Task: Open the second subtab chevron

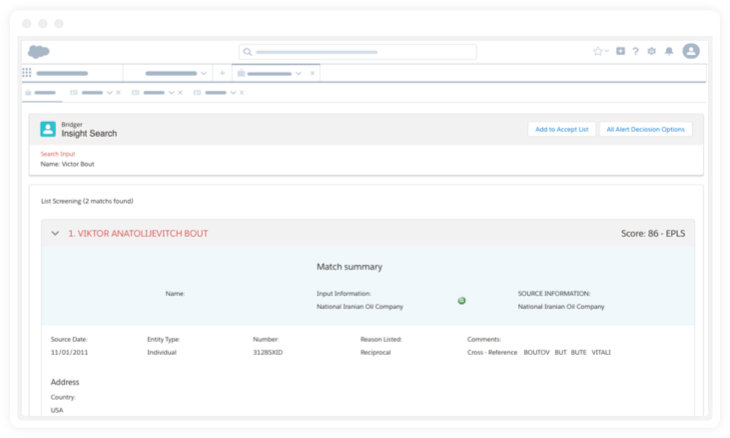Action: (109, 93)
